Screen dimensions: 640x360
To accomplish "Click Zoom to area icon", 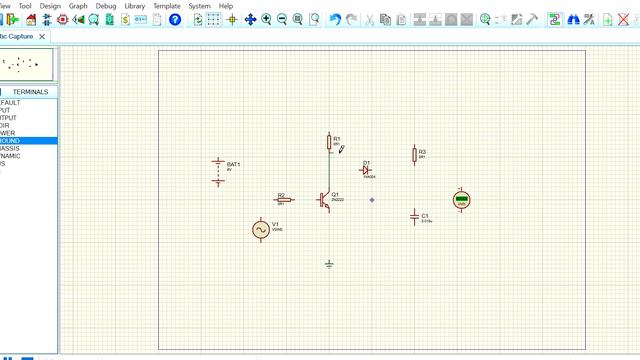I will pos(314,19).
